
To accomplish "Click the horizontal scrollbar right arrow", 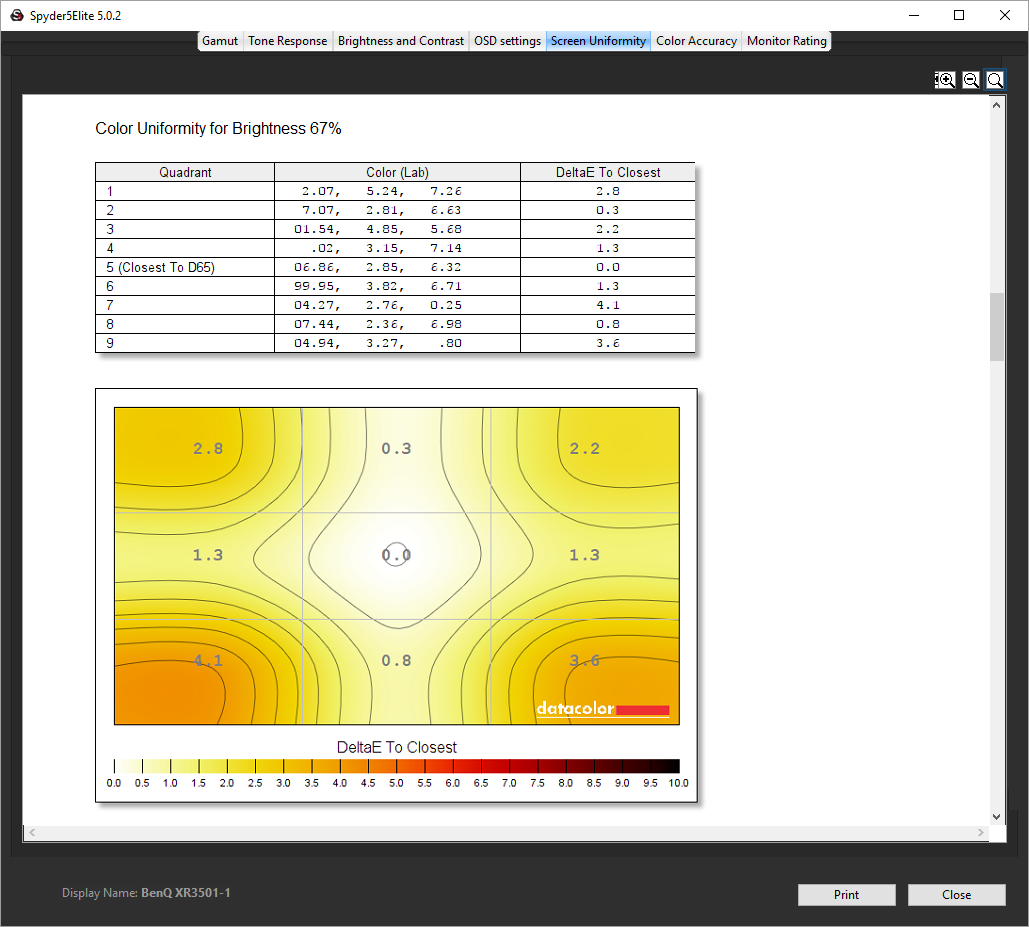I will tap(981, 833).
